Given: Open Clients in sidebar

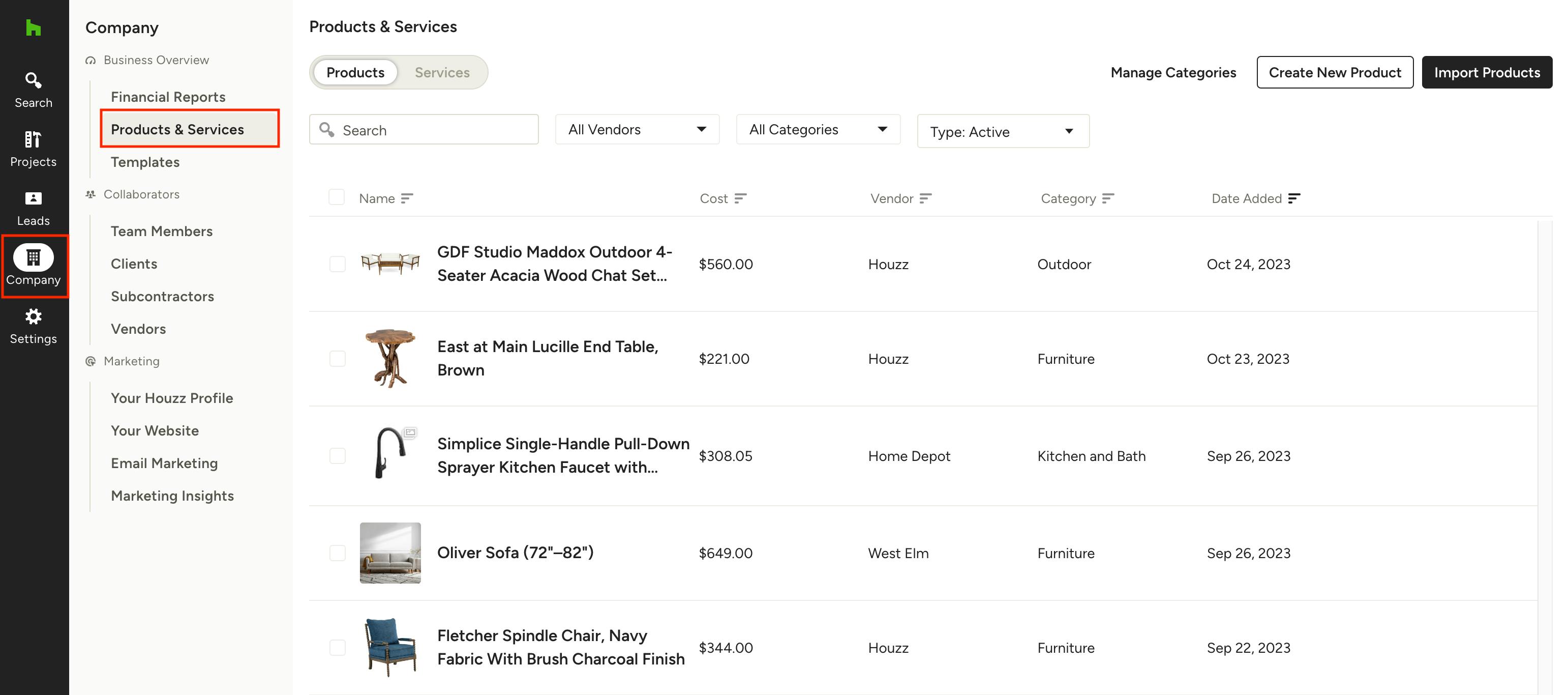Looking at the screenshot, I should pyautogui.click(x=134, y=264).
